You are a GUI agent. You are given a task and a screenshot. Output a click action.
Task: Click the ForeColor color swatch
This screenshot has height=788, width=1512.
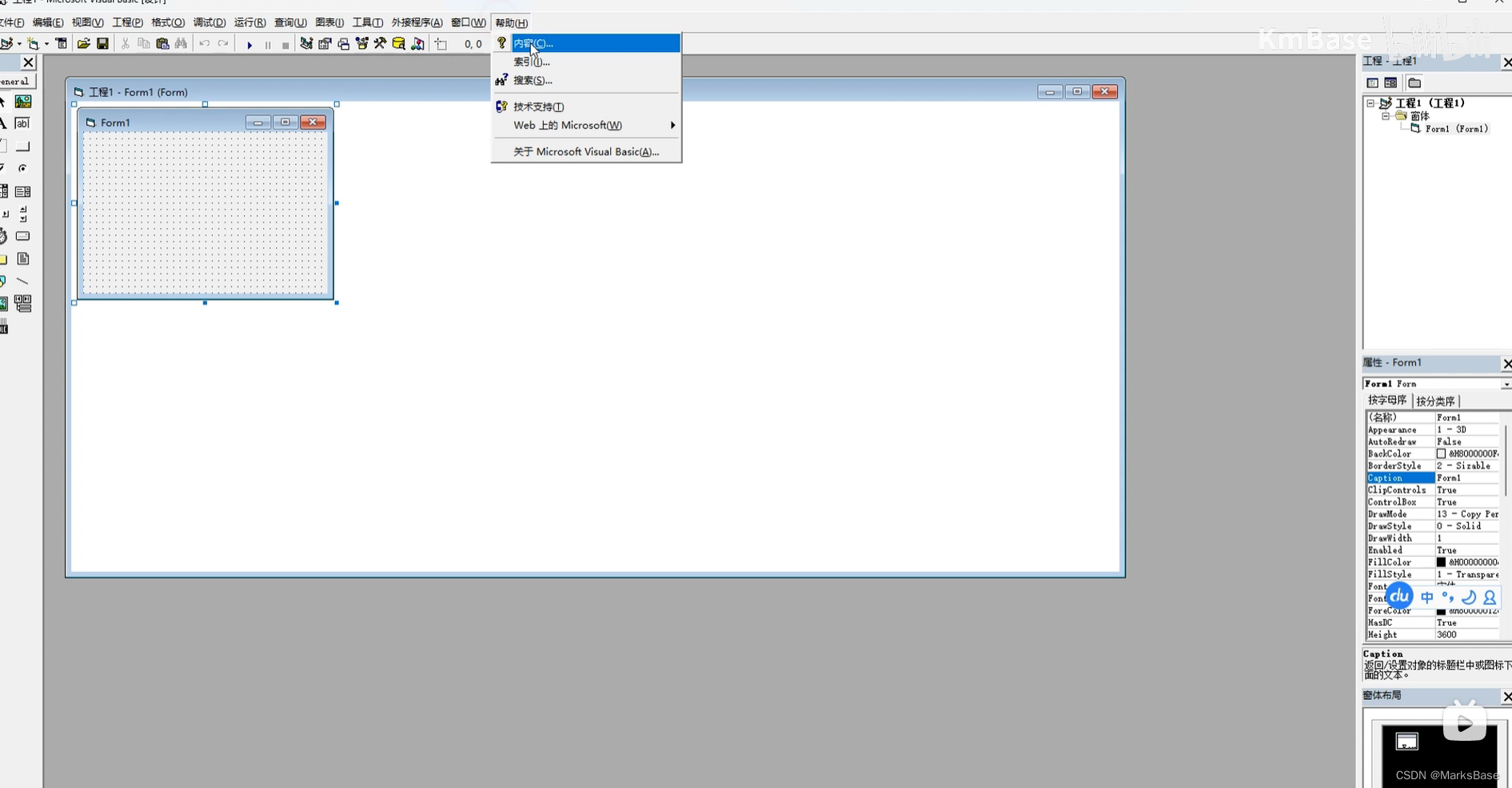coord(1441,611)
